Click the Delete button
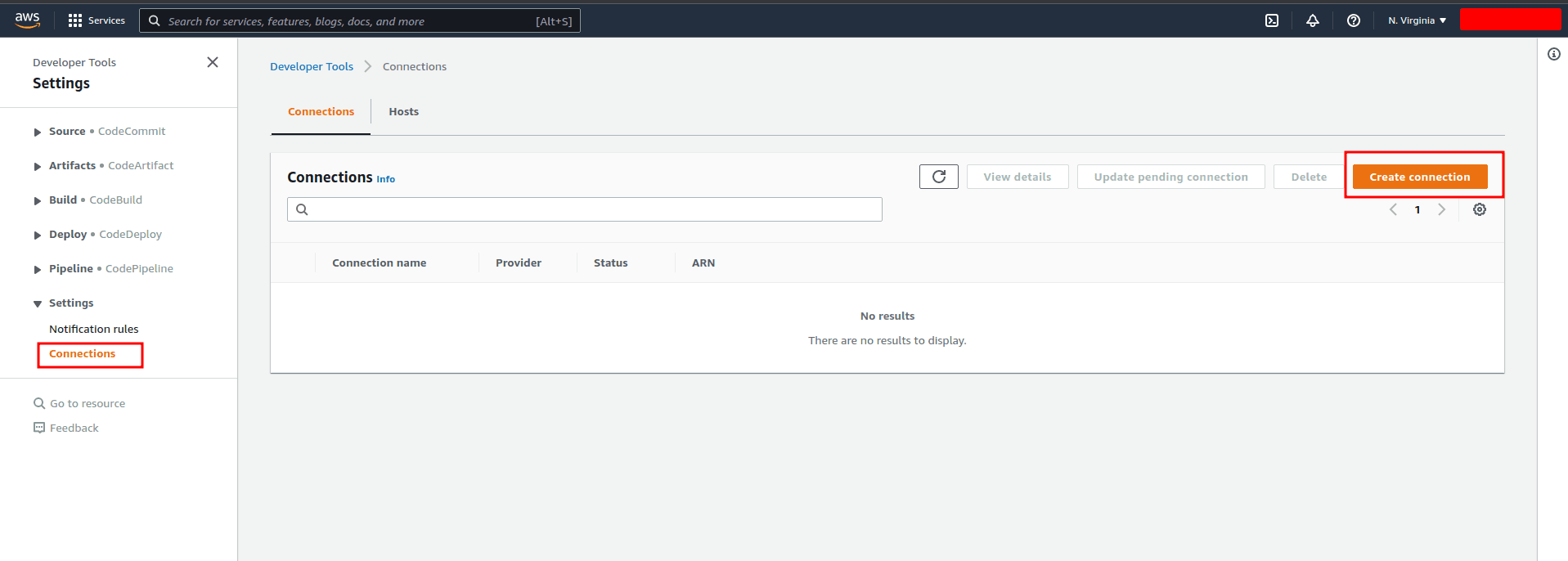This screenshot has height=561, width=1568. click(1309, 177)
